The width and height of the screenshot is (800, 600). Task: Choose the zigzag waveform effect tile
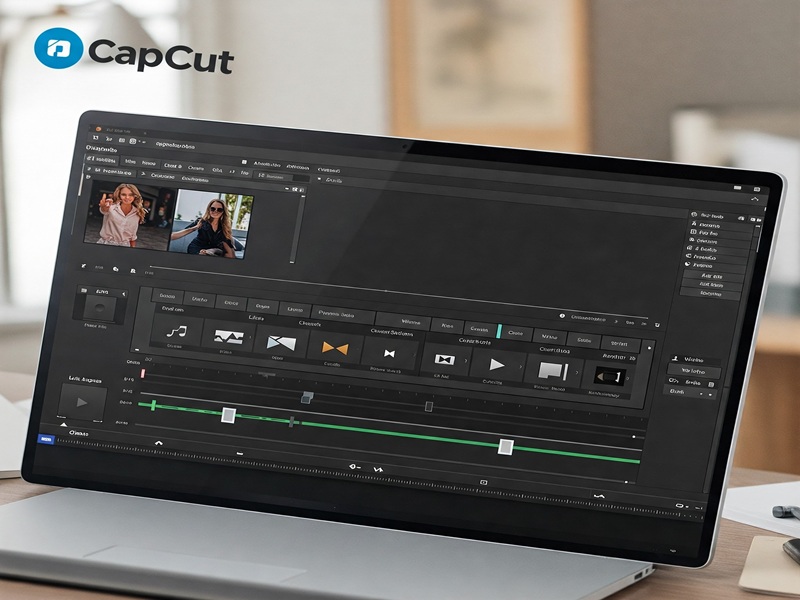point(228,337)
